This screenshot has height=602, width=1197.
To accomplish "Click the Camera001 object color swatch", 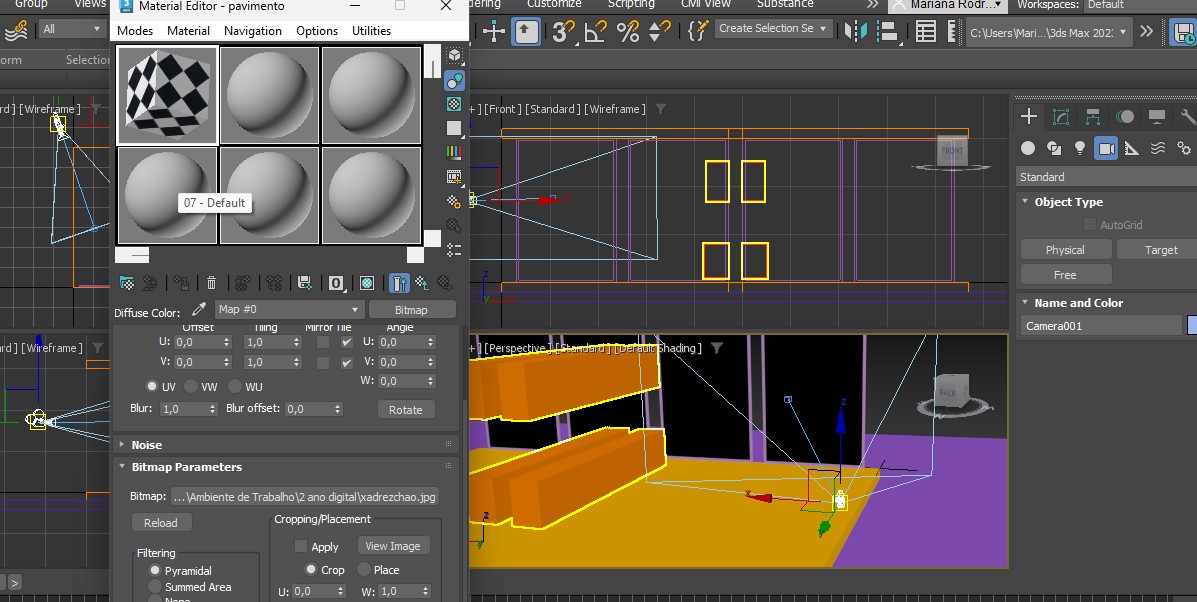I will pos(1191,325).
